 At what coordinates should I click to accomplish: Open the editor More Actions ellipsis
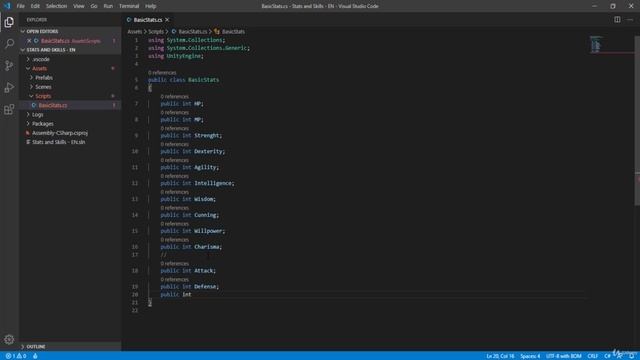(x=630, y=20)
